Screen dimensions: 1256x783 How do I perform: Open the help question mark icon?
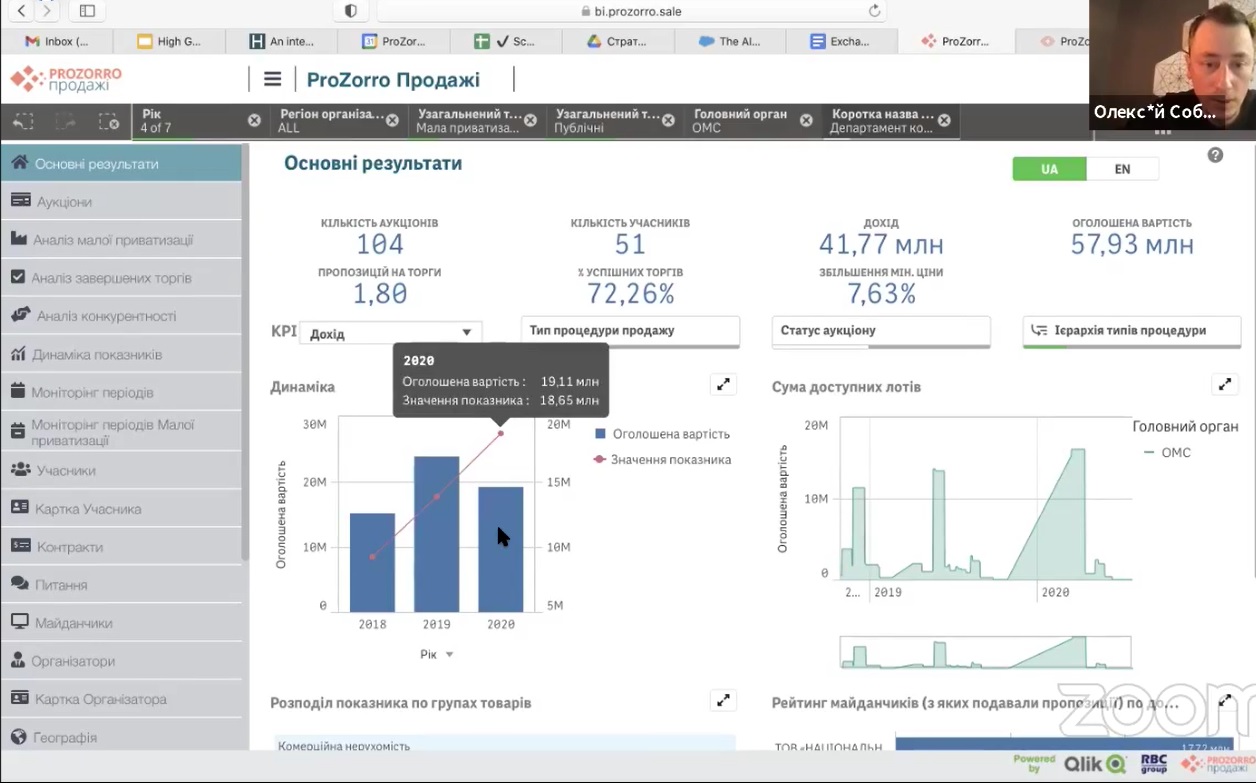[1215, 155]
